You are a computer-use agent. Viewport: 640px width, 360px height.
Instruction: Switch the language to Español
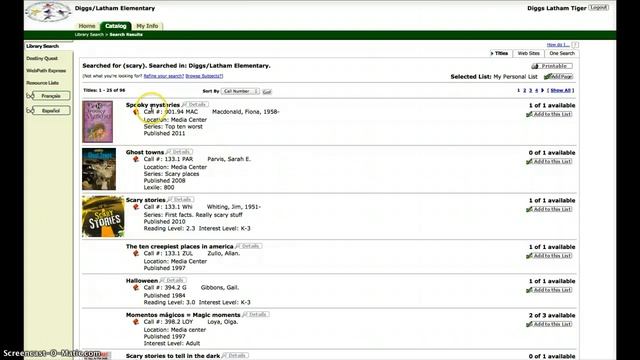pyautogui.click(x=51, y=111)
